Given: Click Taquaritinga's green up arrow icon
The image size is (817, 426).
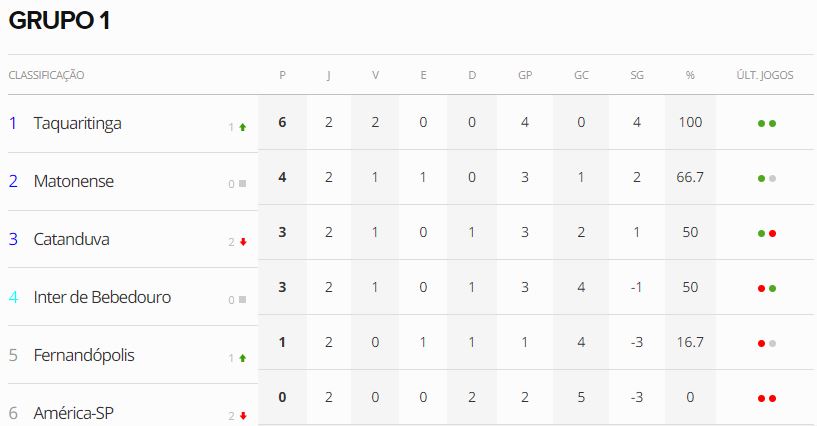Looking at the screenshot, I should point(242,127).
